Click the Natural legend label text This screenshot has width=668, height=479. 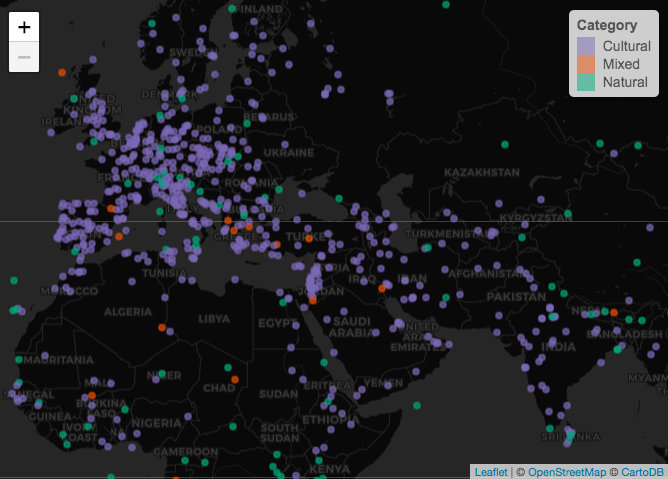click(x=625, y=82)
